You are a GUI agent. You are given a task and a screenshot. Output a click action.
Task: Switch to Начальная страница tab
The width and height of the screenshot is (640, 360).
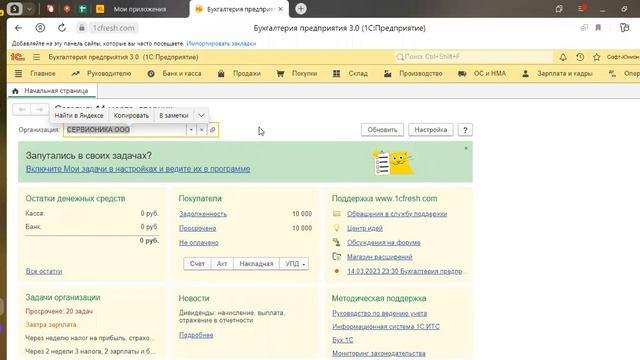[52, 91]
